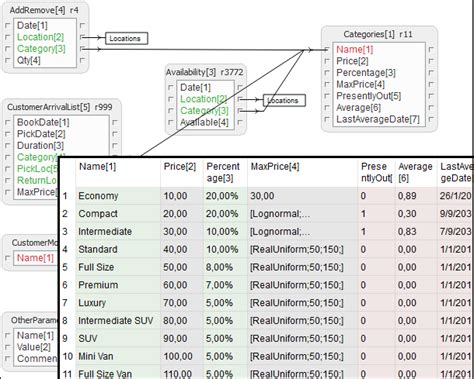Select PickDate[2] field in CustomerArrivalList
Image resolution: width=474 pixels, height=379 pixels.
tap(41, 134)
